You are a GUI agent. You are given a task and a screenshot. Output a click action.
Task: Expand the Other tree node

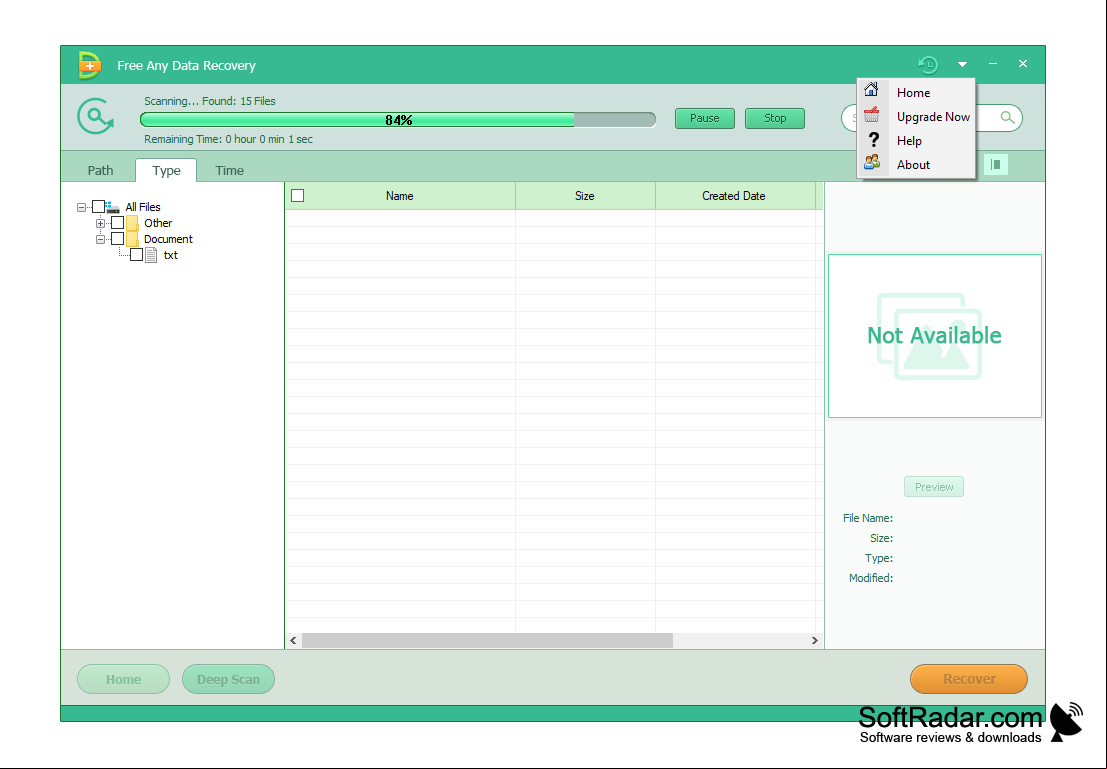coord(100,224)
